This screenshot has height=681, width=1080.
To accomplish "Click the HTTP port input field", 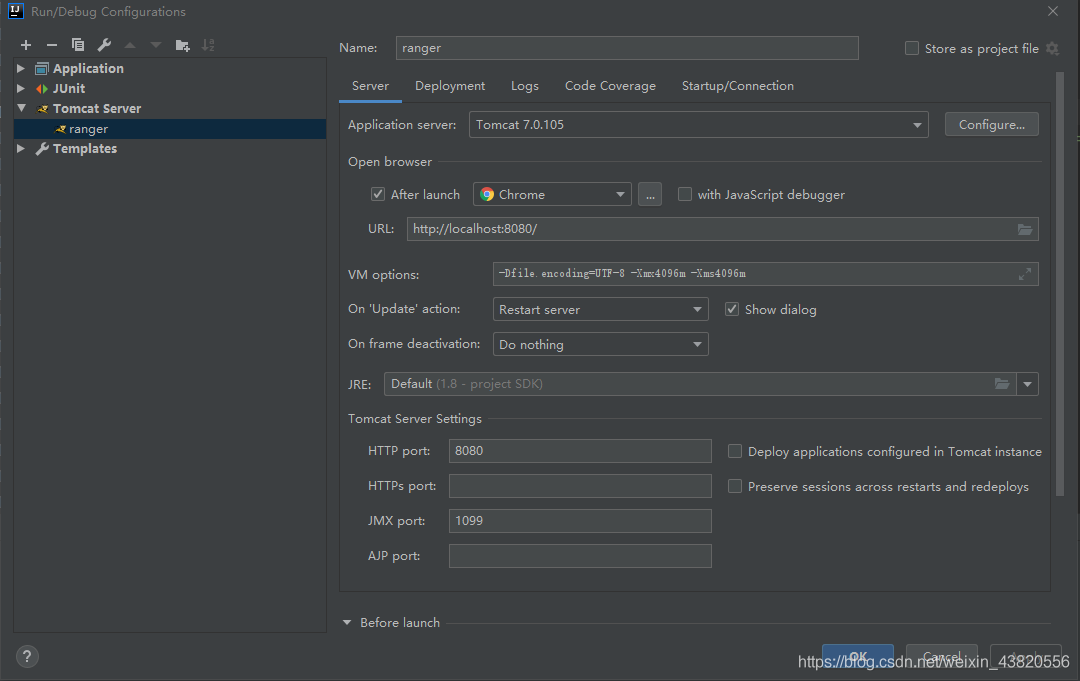I will (580, 451).
